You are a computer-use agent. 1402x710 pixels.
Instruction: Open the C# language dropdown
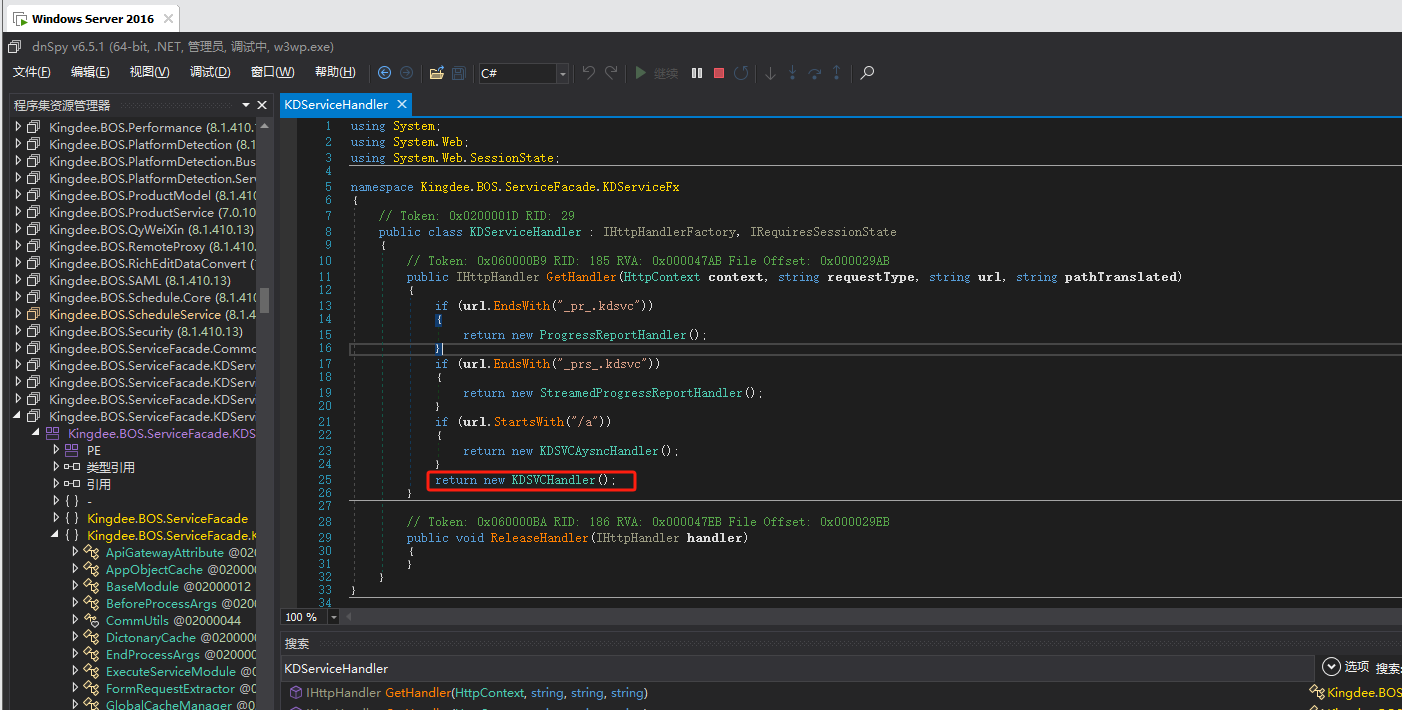pos(562,74)
